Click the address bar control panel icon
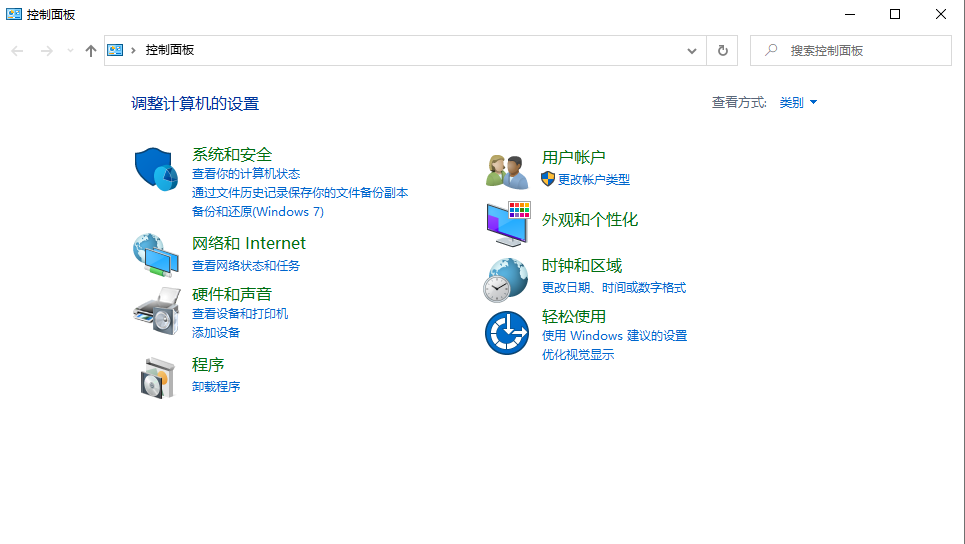Image resolution: width=965 pixels, height=544 pixels. [115, 50]
